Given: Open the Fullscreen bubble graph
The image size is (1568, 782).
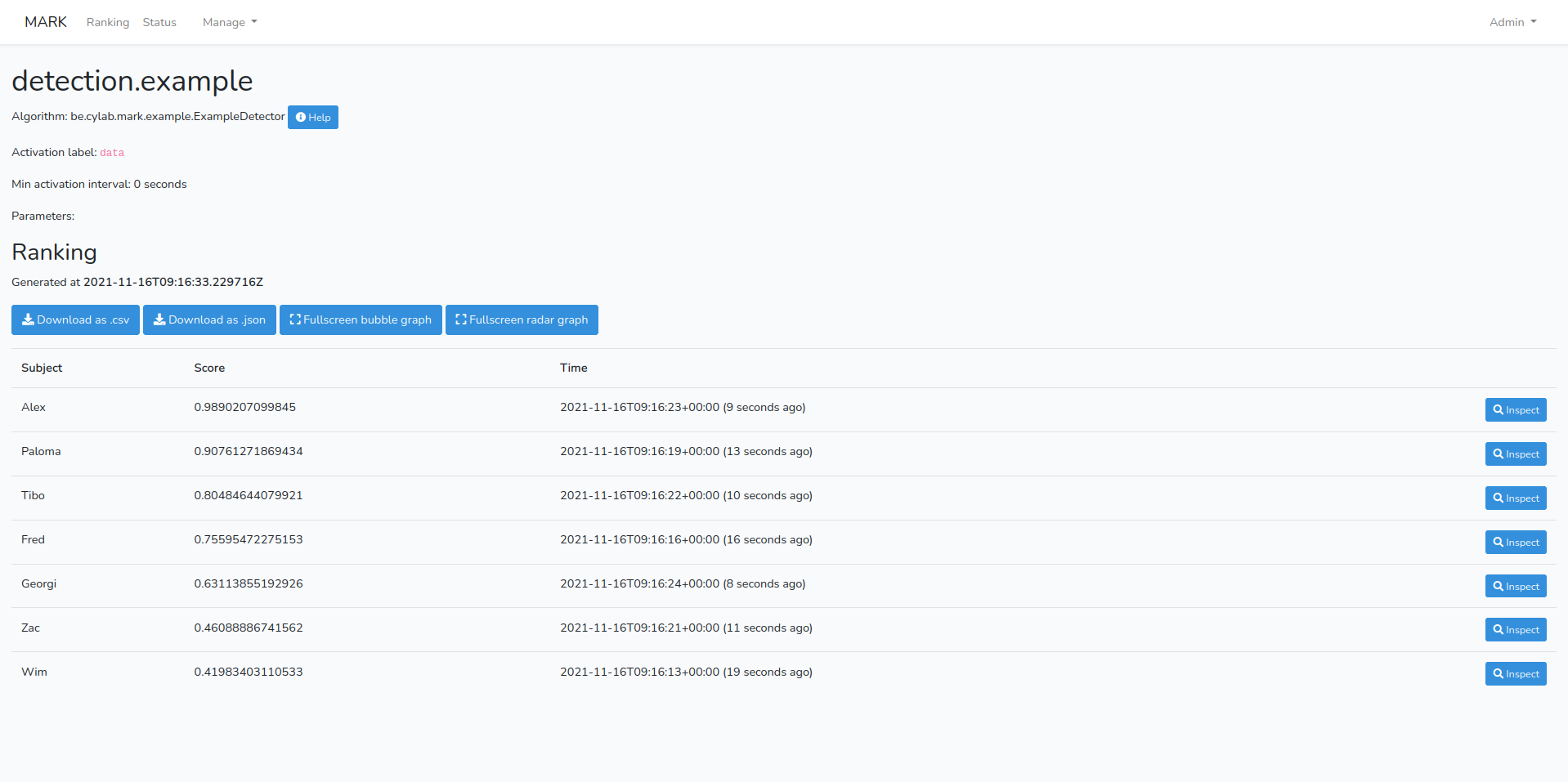Looking at the screenshot, I should 361,320.
